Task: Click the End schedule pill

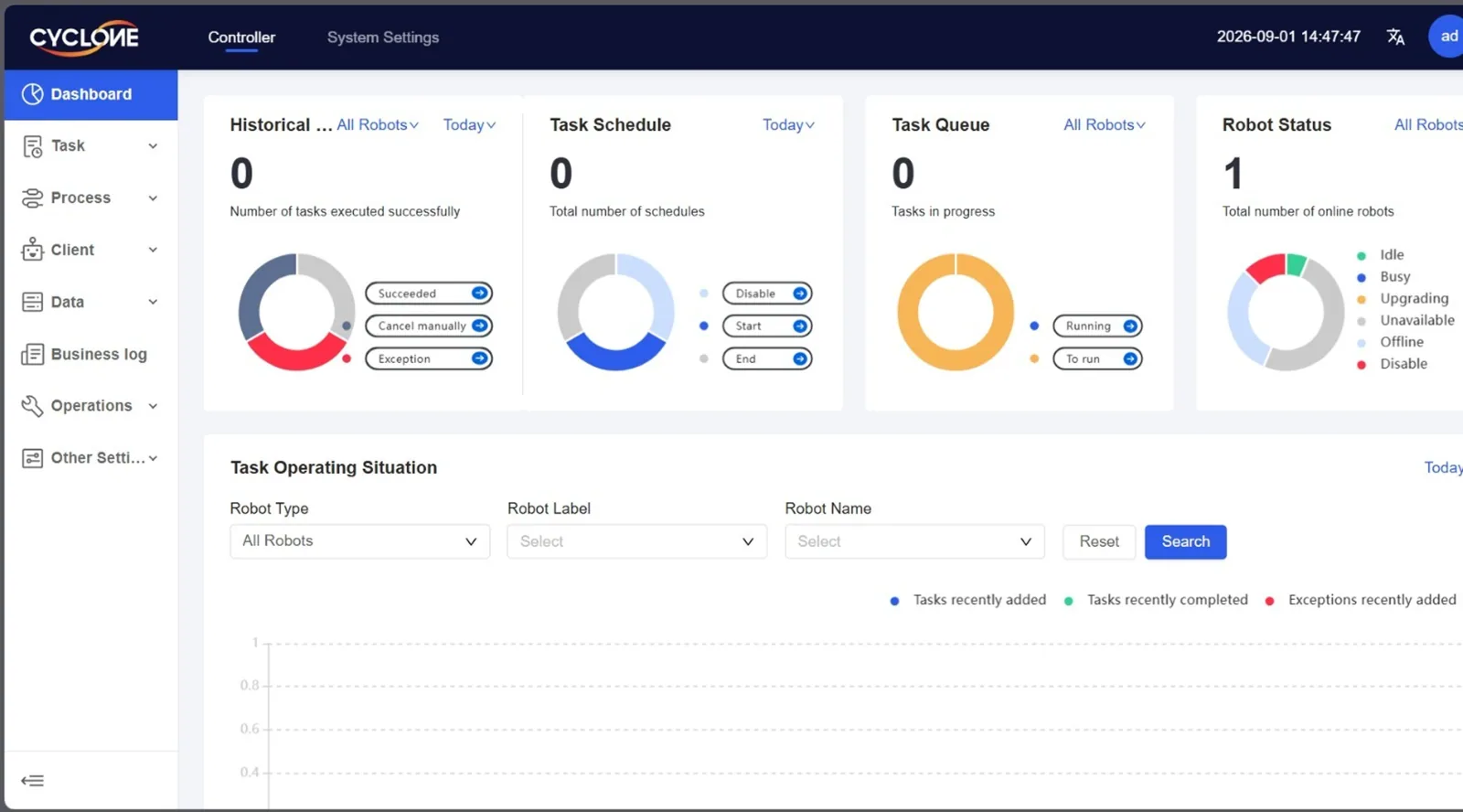Action: [x=767, y=358]
